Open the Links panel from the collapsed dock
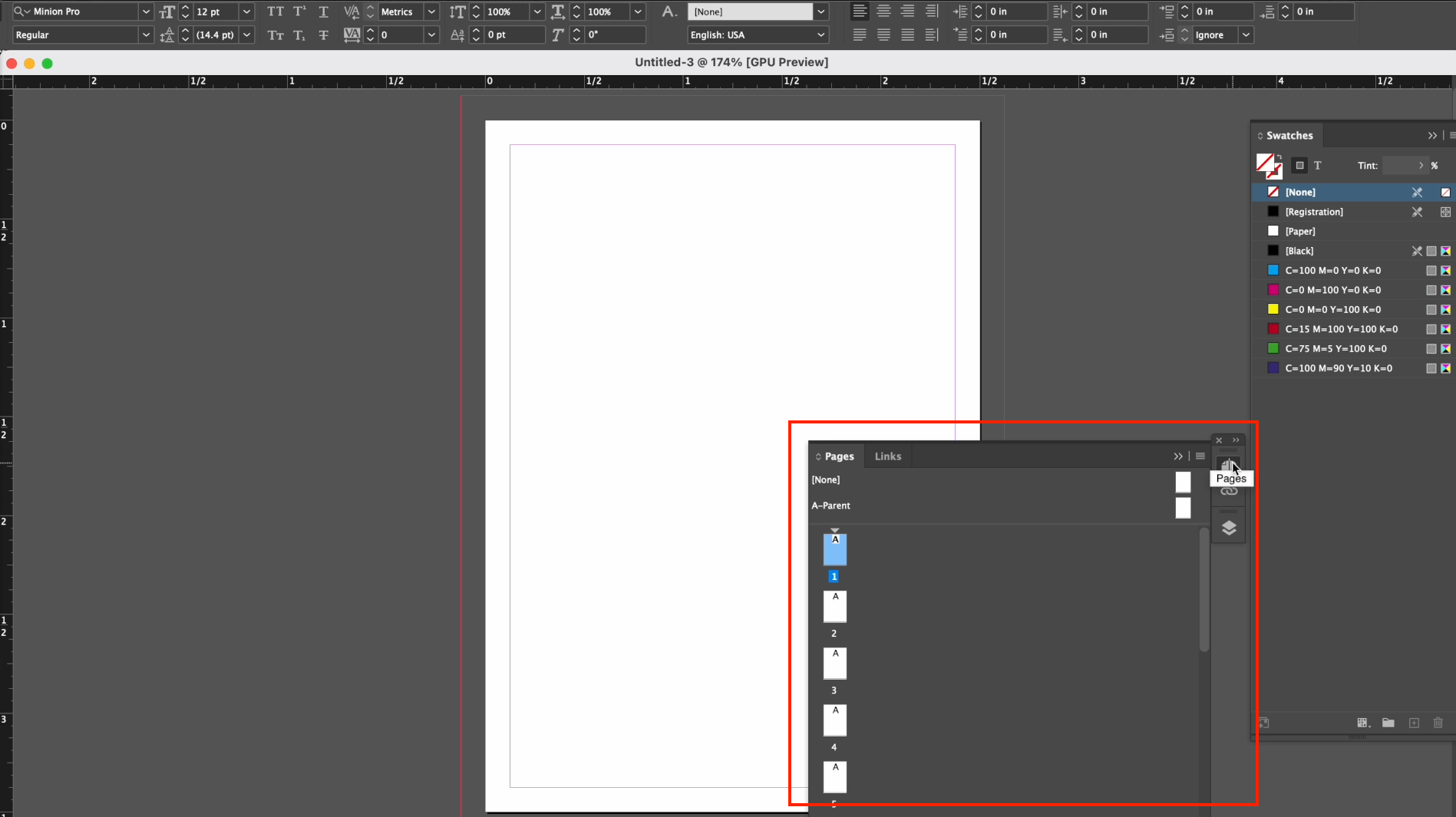This screenshot has height=817, width=1456. [x=1229, y=491]
